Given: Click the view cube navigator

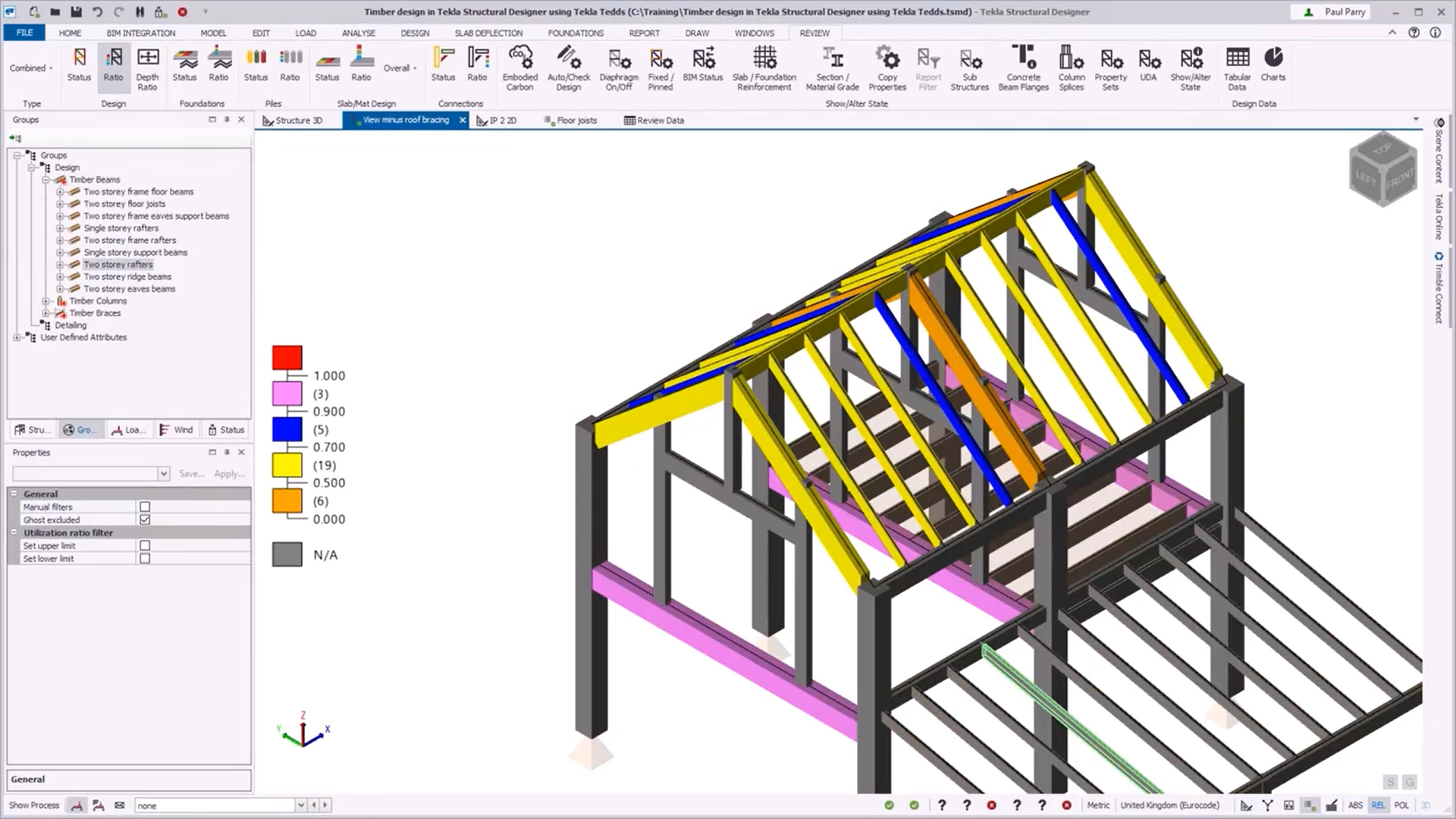Looking at the screenshot, I should click(x=1383, y=170).
